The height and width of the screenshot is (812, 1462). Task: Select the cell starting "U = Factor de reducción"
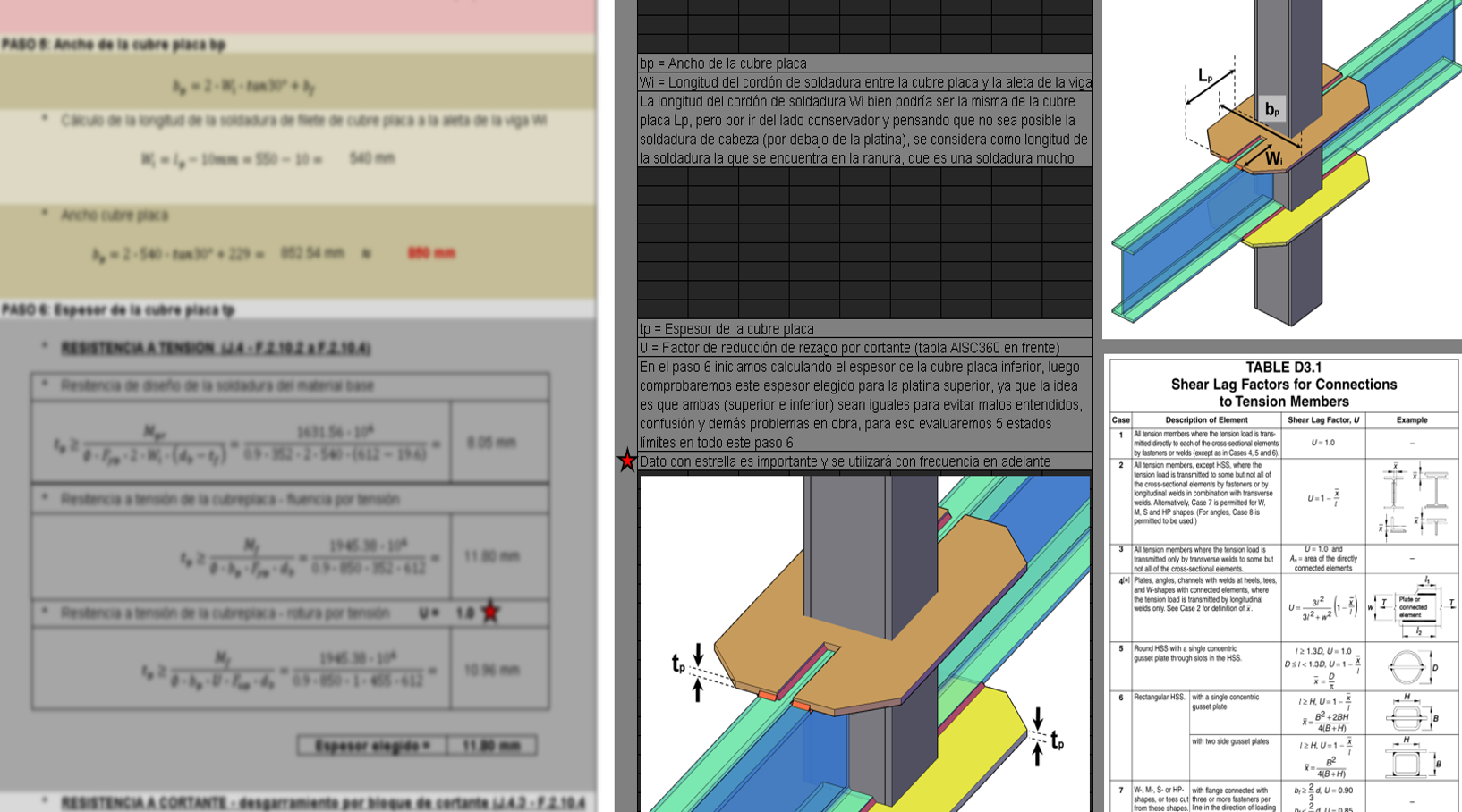(x=864, y=348)
